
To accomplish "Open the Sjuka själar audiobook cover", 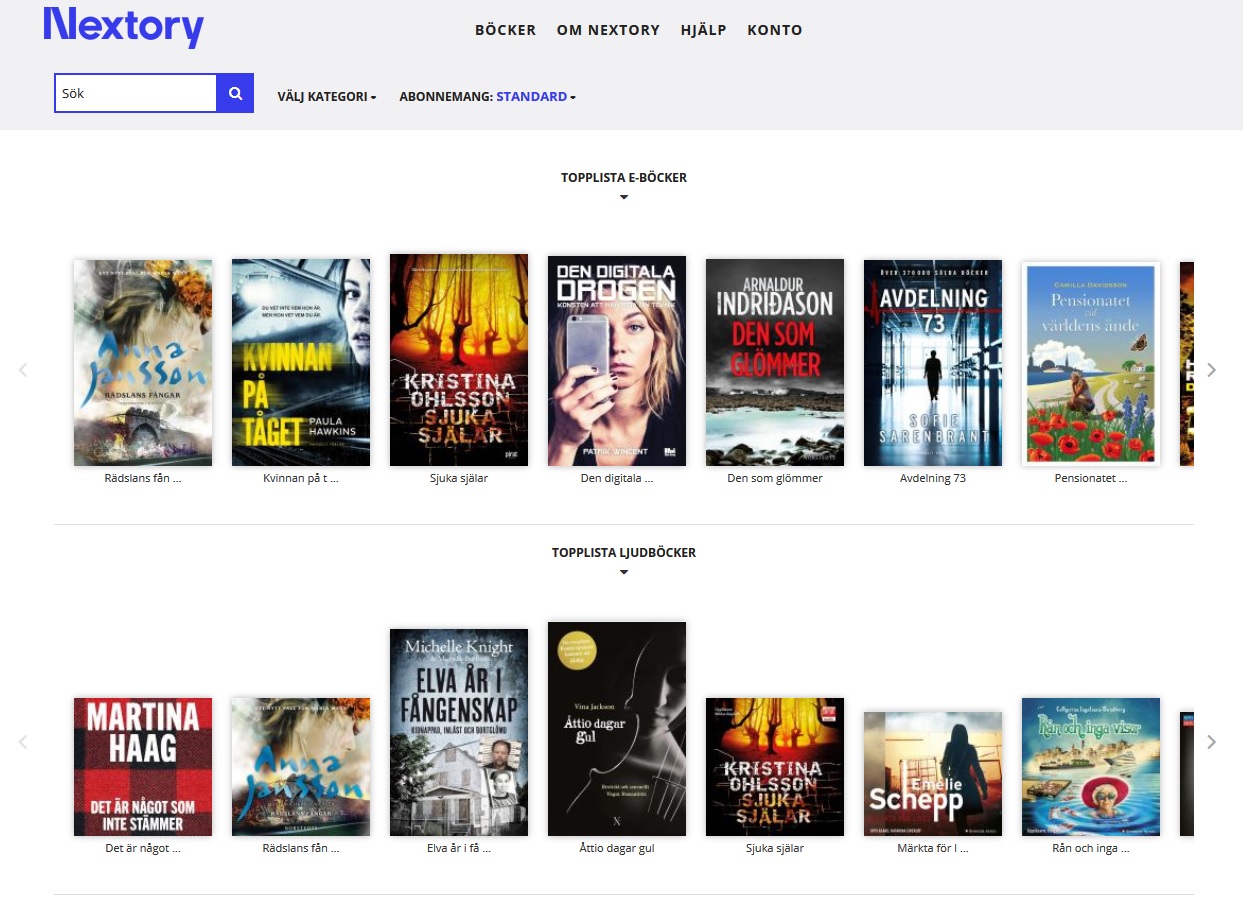I will 775,767.
